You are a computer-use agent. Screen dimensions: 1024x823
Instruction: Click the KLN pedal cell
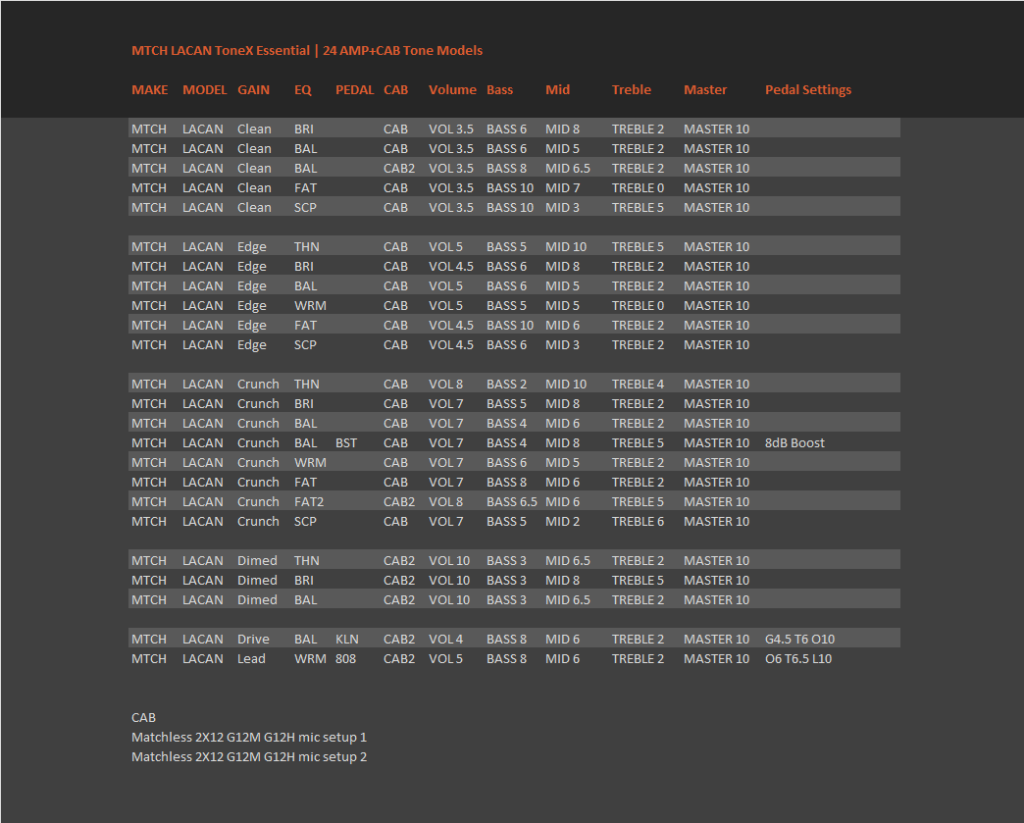[347, 639]
